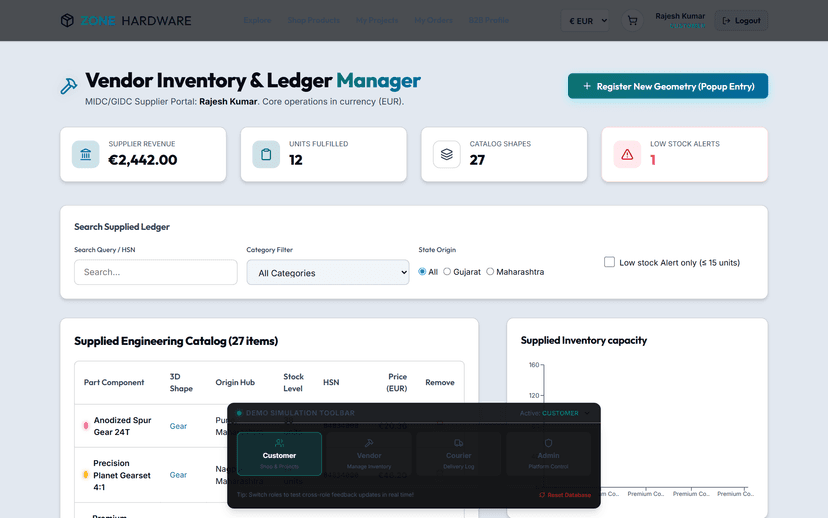Viewport: 828px width, 518px height.
Task: Click the Origin Hub column header
Action: point(235,382)
